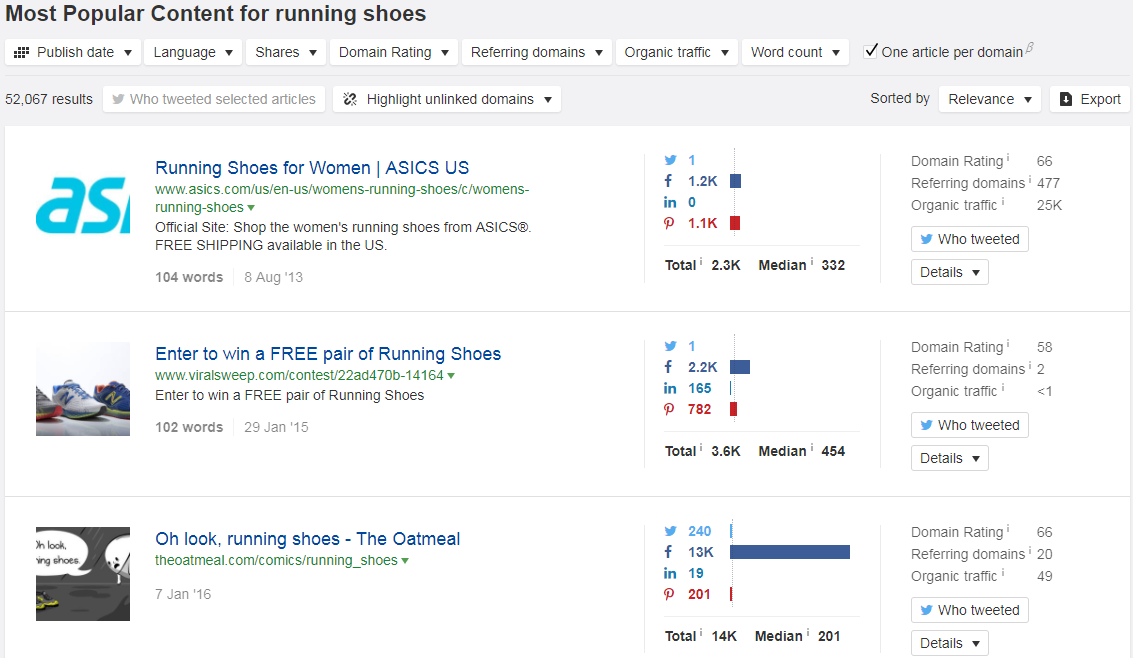1133x658 pixels.
Task: Click info icon beside The Oatmeal Domain Rating
Action: tap(1008, 529)
